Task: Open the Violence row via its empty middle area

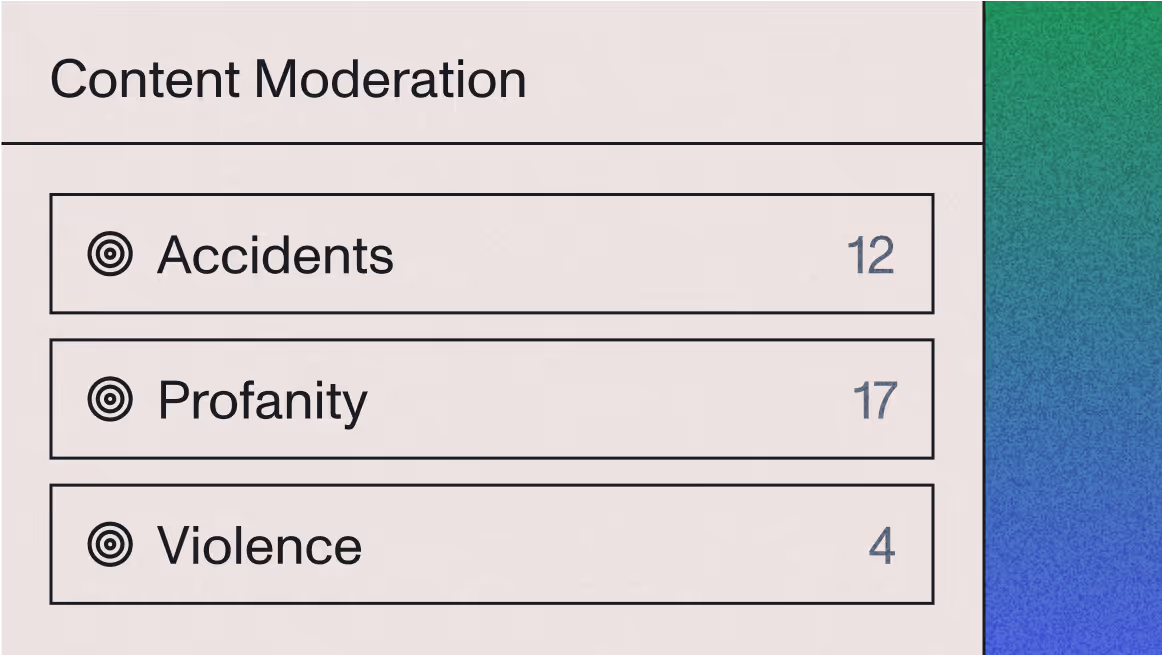Action: point(615,545)
